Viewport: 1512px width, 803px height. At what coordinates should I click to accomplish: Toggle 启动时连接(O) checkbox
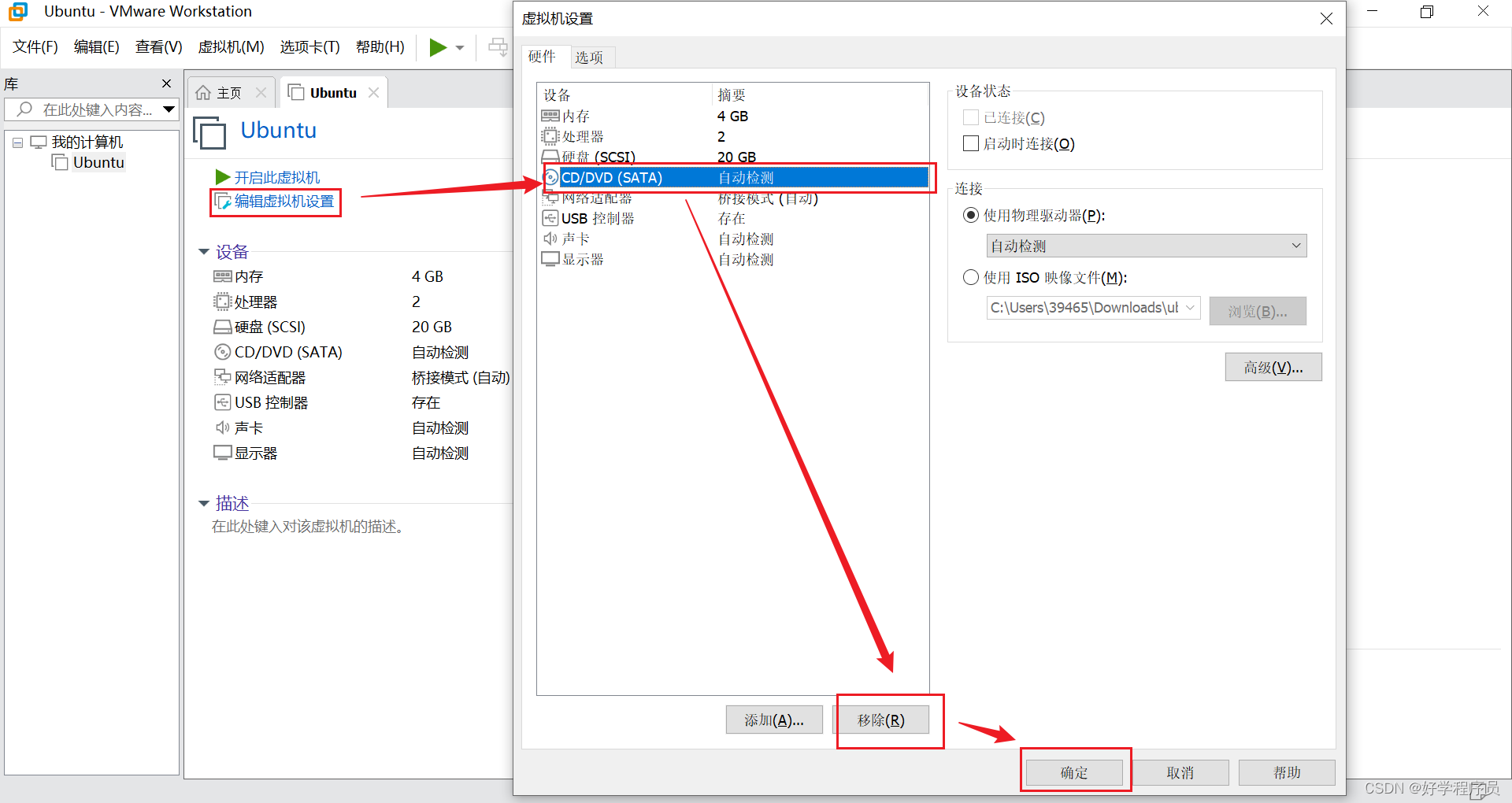[x=971, y=143]
